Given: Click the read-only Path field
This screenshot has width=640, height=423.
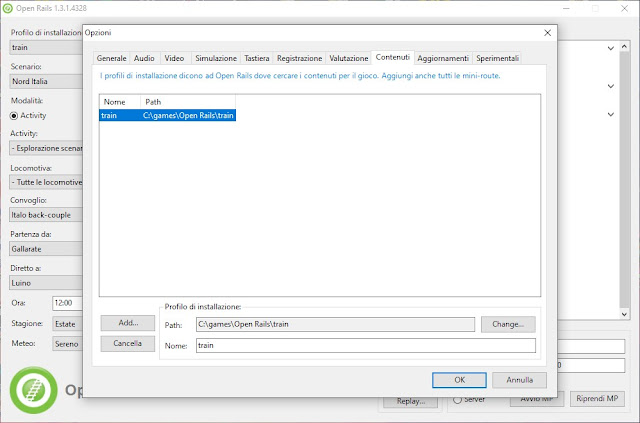Looking at the screenshot, I should tap(335, 325).
